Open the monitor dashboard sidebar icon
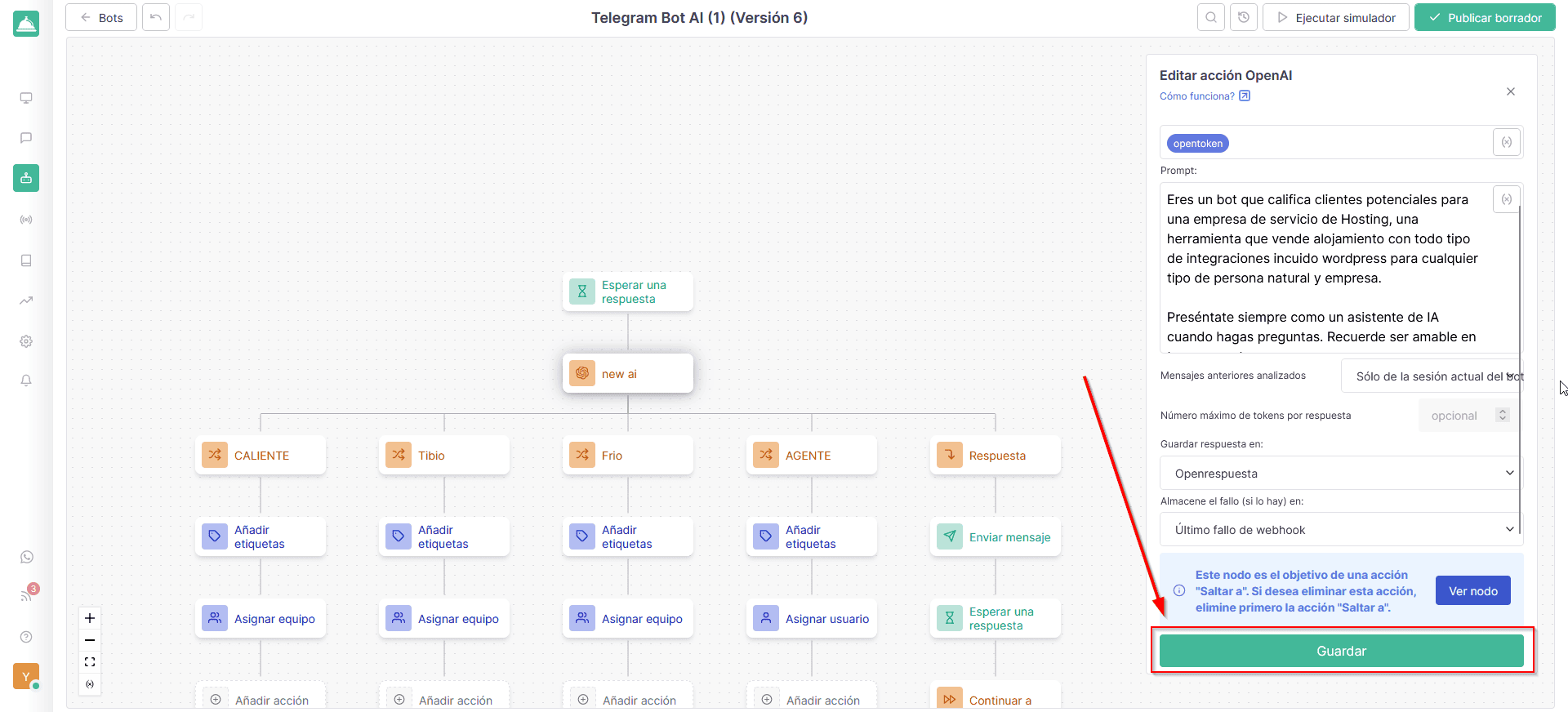1568x712 pixels. (26, 98)
